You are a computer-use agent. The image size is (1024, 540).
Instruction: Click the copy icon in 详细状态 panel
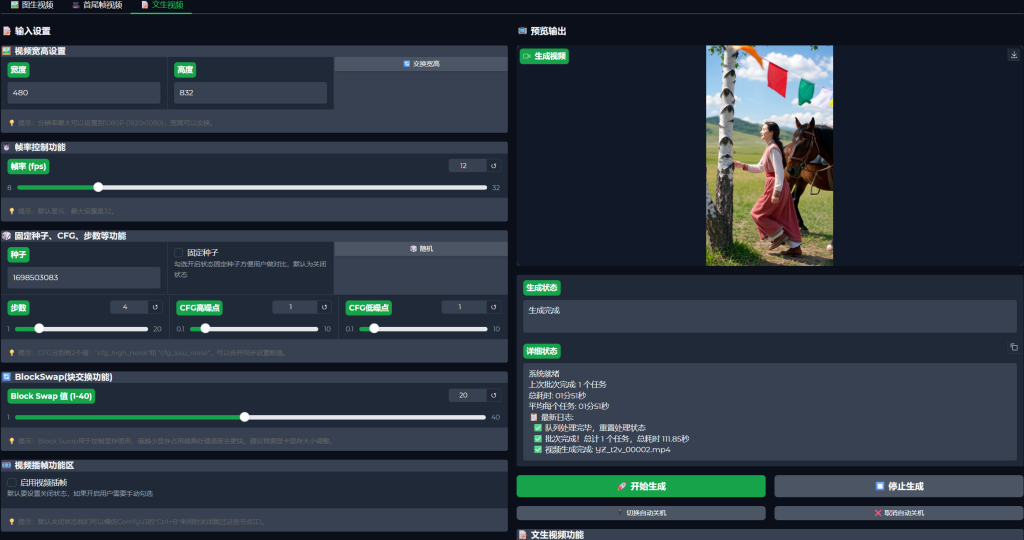tap(1013, 347)
